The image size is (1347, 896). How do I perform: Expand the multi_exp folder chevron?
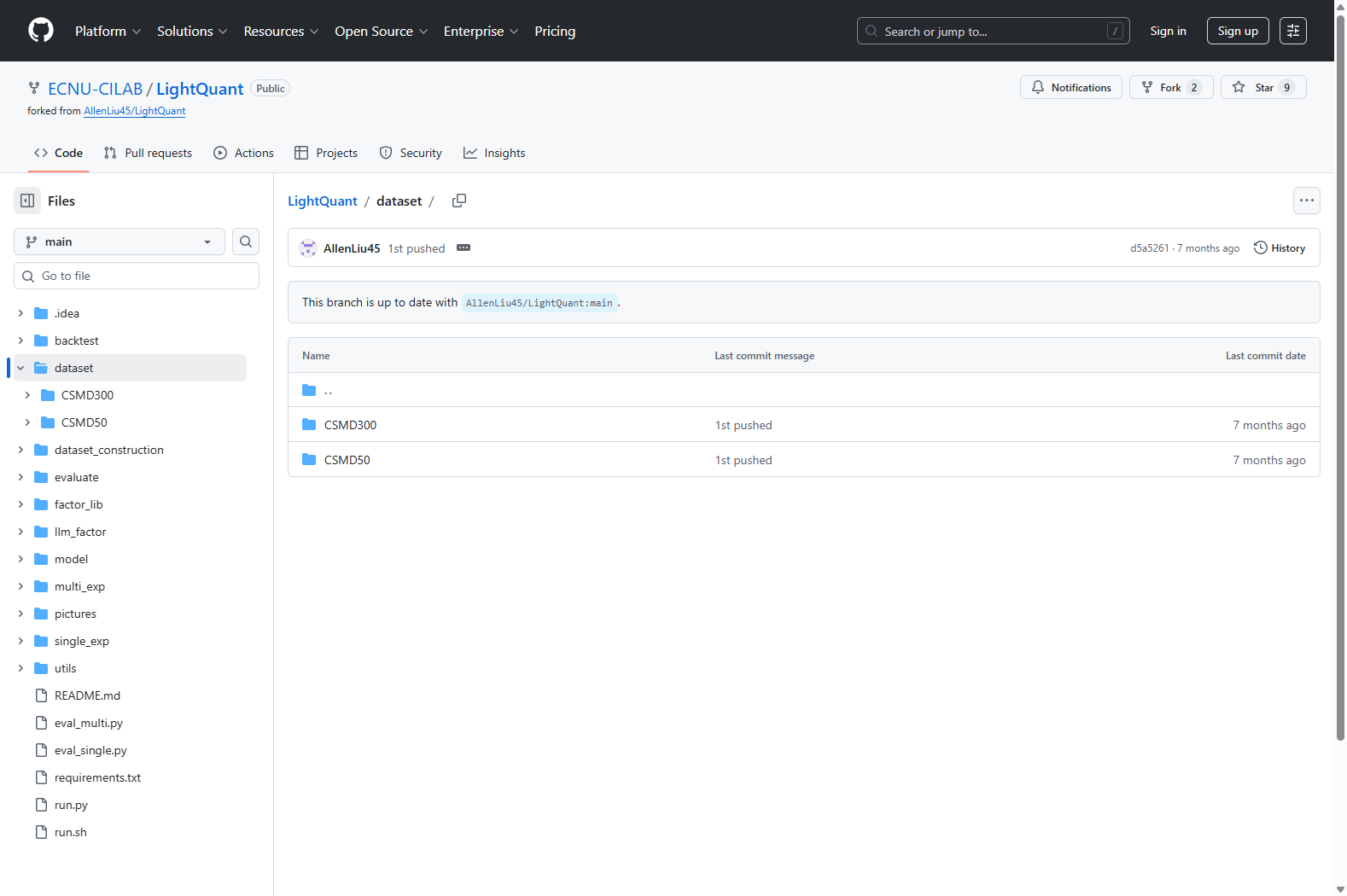[x=20, y=586]
